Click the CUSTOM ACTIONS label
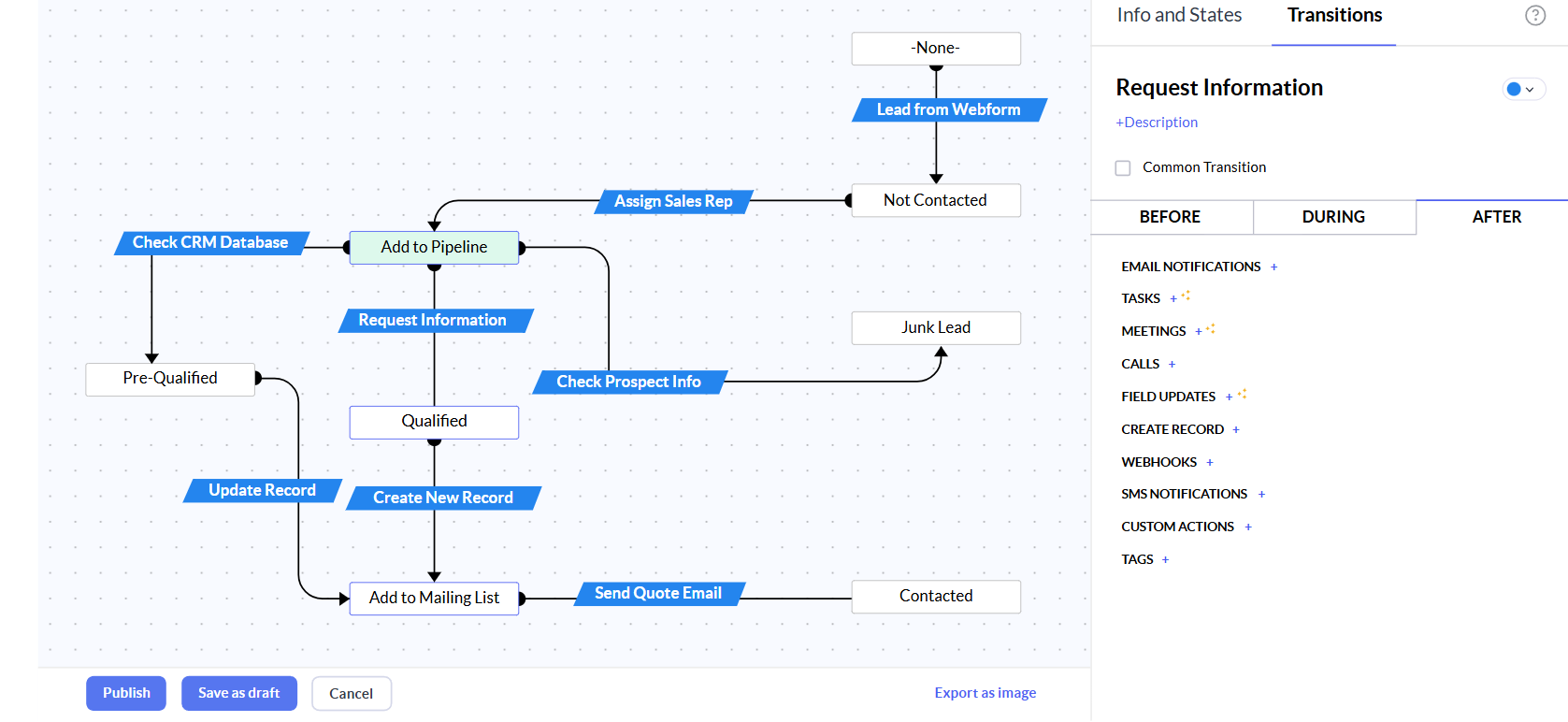Screen dimensions: 1568x722 click(1178, 527)
